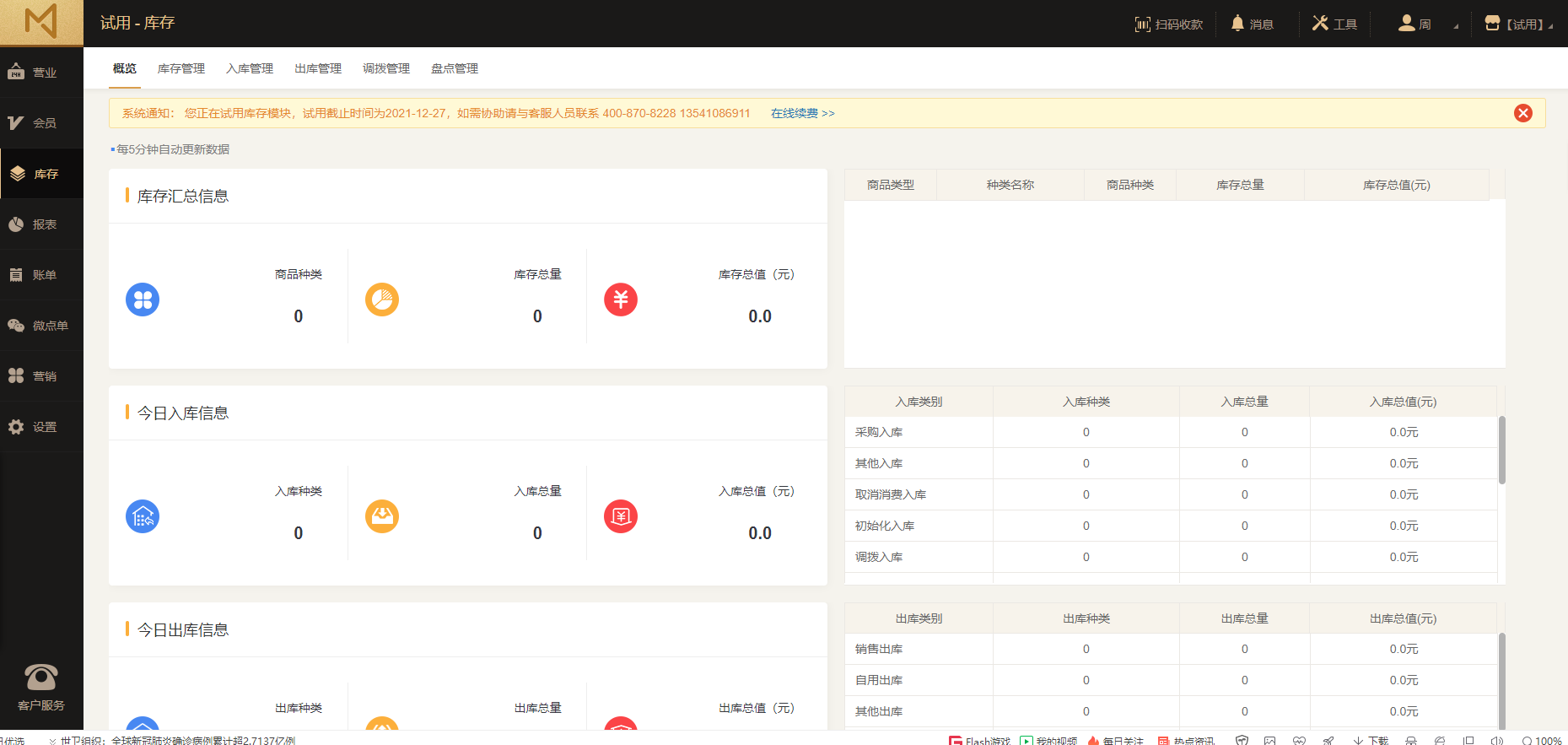Open the 会员 sidebar section
Viewport: 1568px width, 745px height.
41,123
